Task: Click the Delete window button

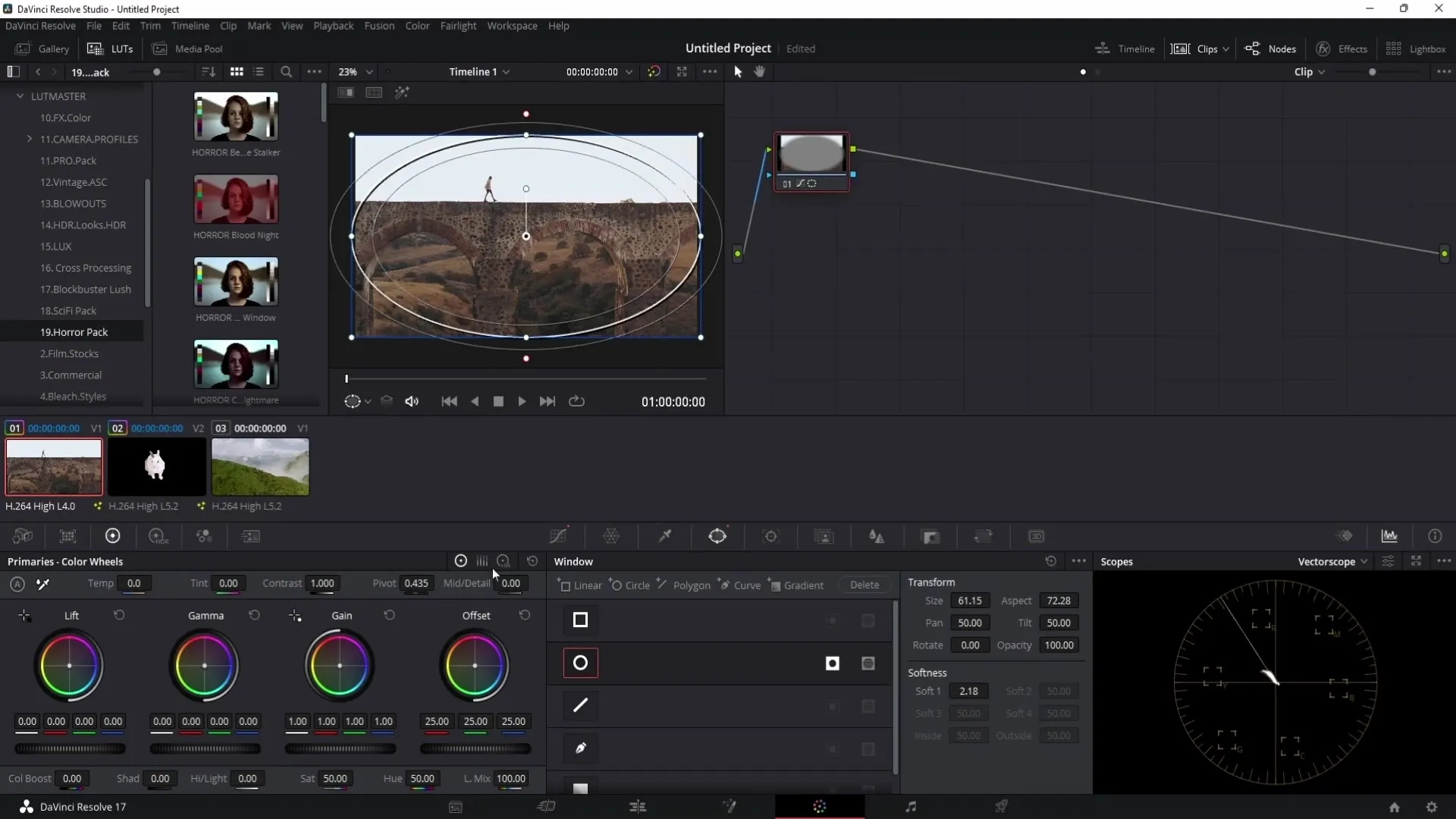Action: pos(865,585)
